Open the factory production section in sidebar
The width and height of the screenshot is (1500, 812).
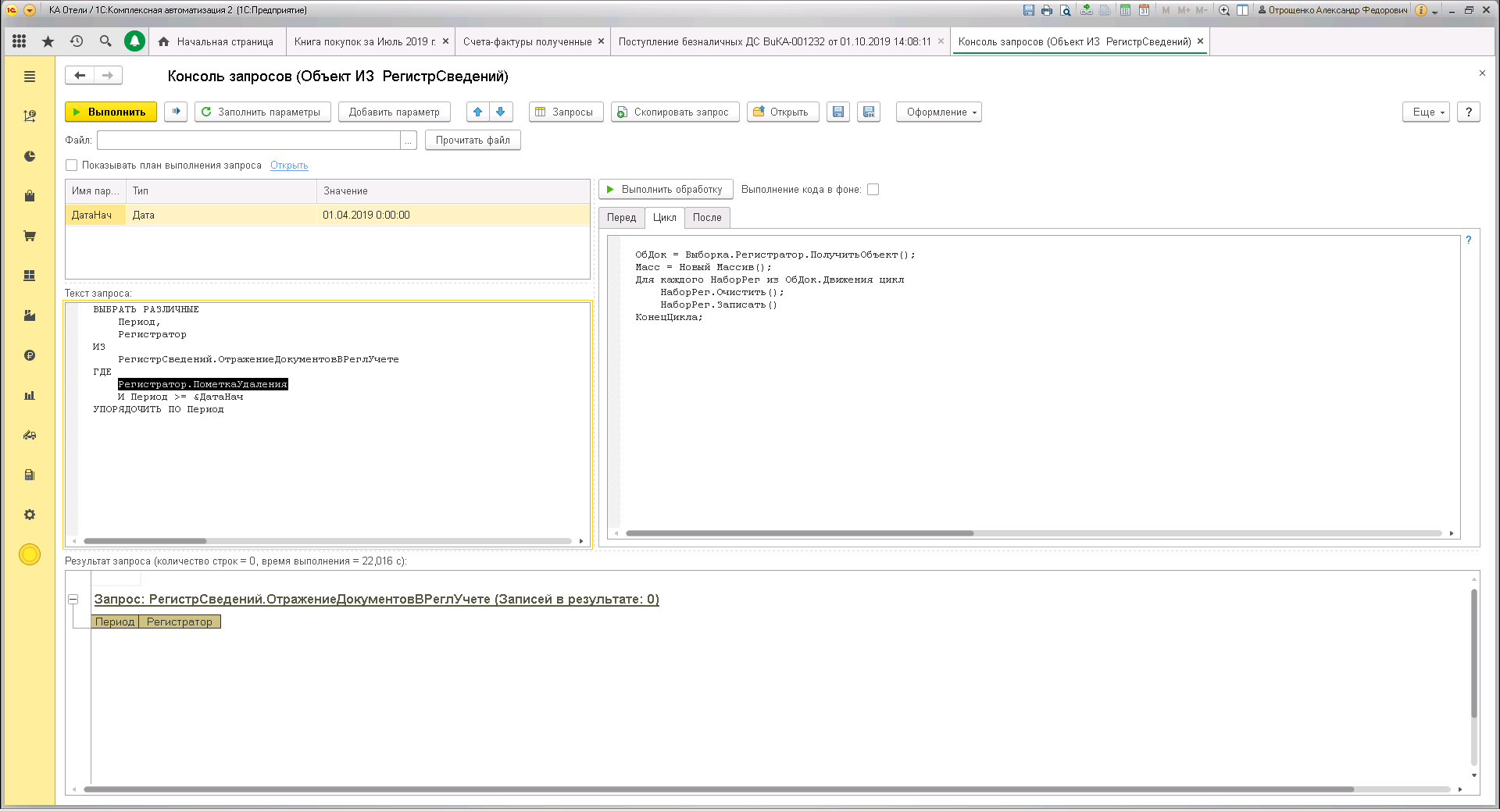click(30, 315)
